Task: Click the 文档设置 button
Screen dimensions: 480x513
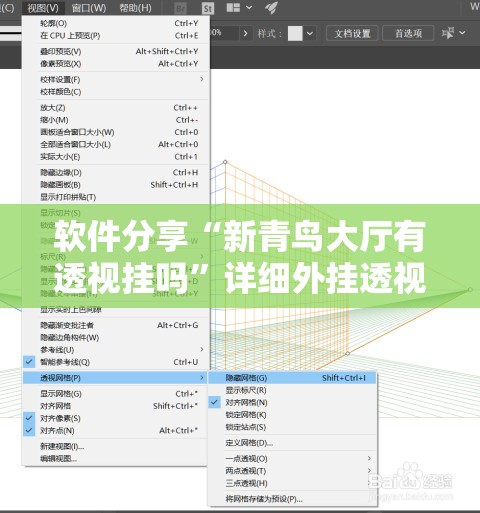Action: [x=352, y=33]
